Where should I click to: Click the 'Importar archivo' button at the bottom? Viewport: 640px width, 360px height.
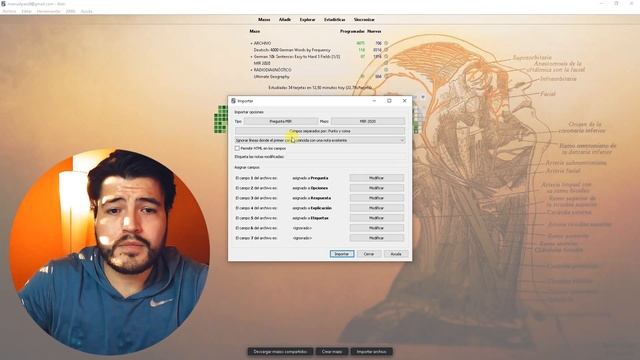(371, 351)
